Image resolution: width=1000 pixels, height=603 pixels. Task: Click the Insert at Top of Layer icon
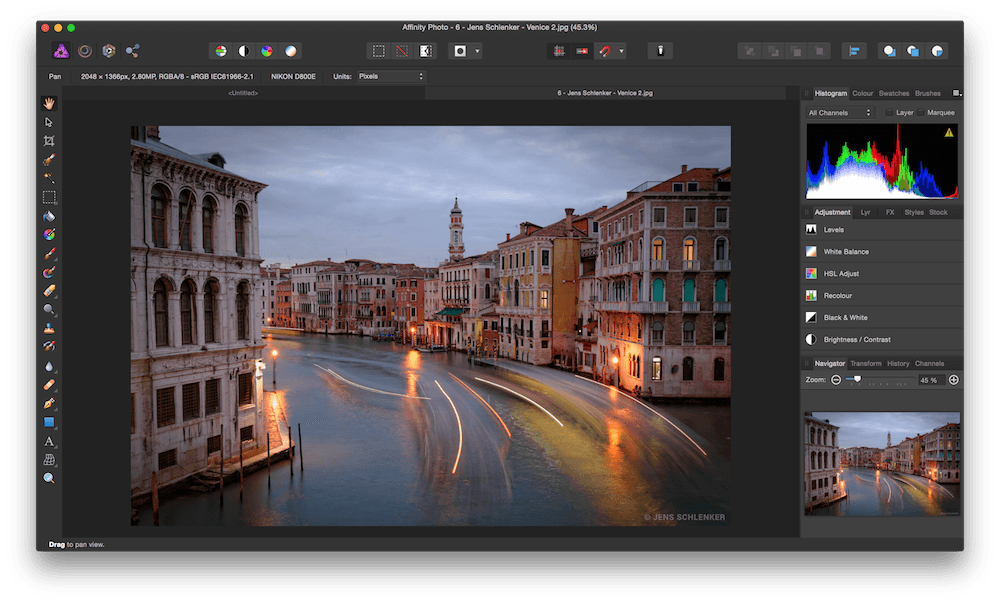(x=913, y=51)
